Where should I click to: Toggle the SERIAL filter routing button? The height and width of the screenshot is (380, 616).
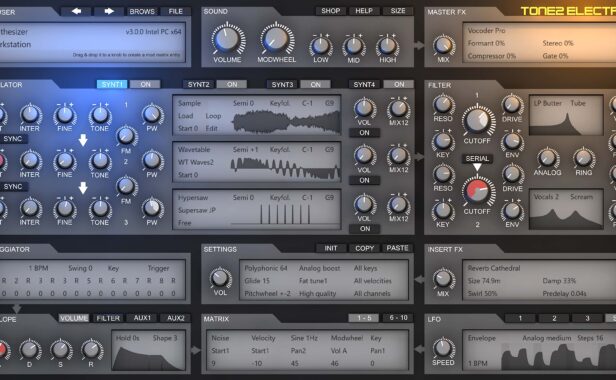coord(477,159)
